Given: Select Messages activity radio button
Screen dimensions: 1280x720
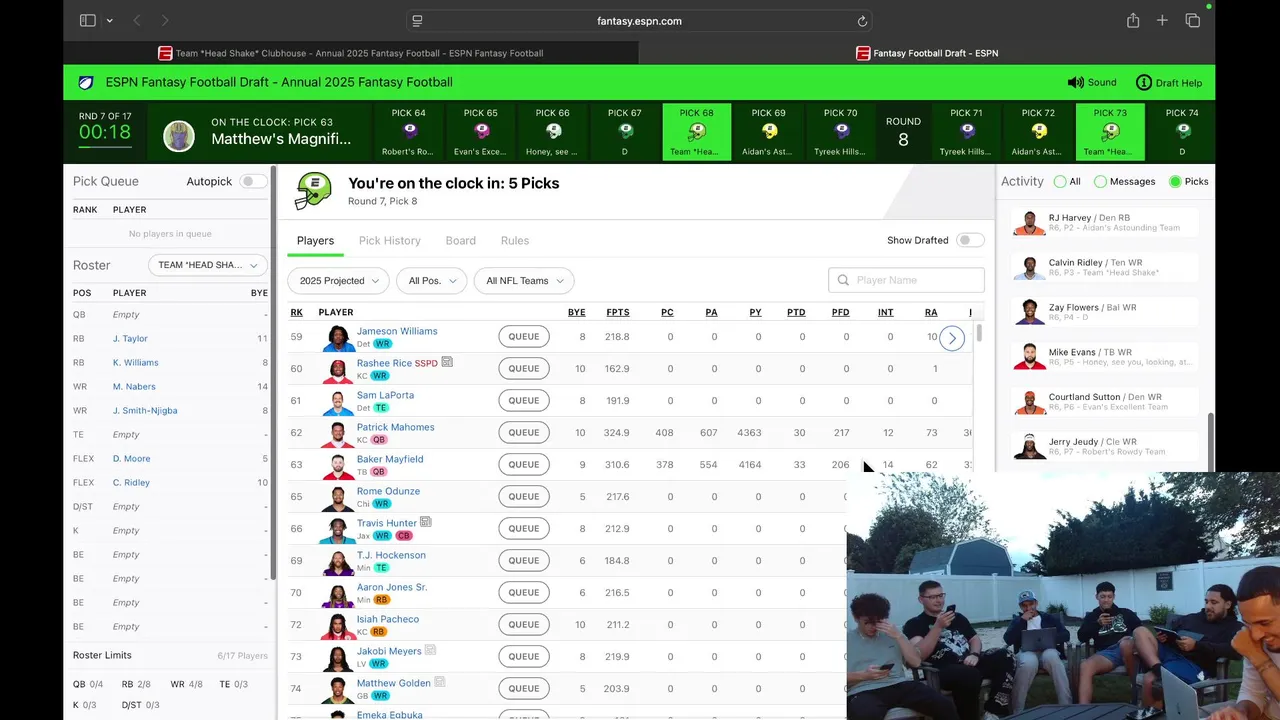Looking at the screenshot, I should [1100, 181].
